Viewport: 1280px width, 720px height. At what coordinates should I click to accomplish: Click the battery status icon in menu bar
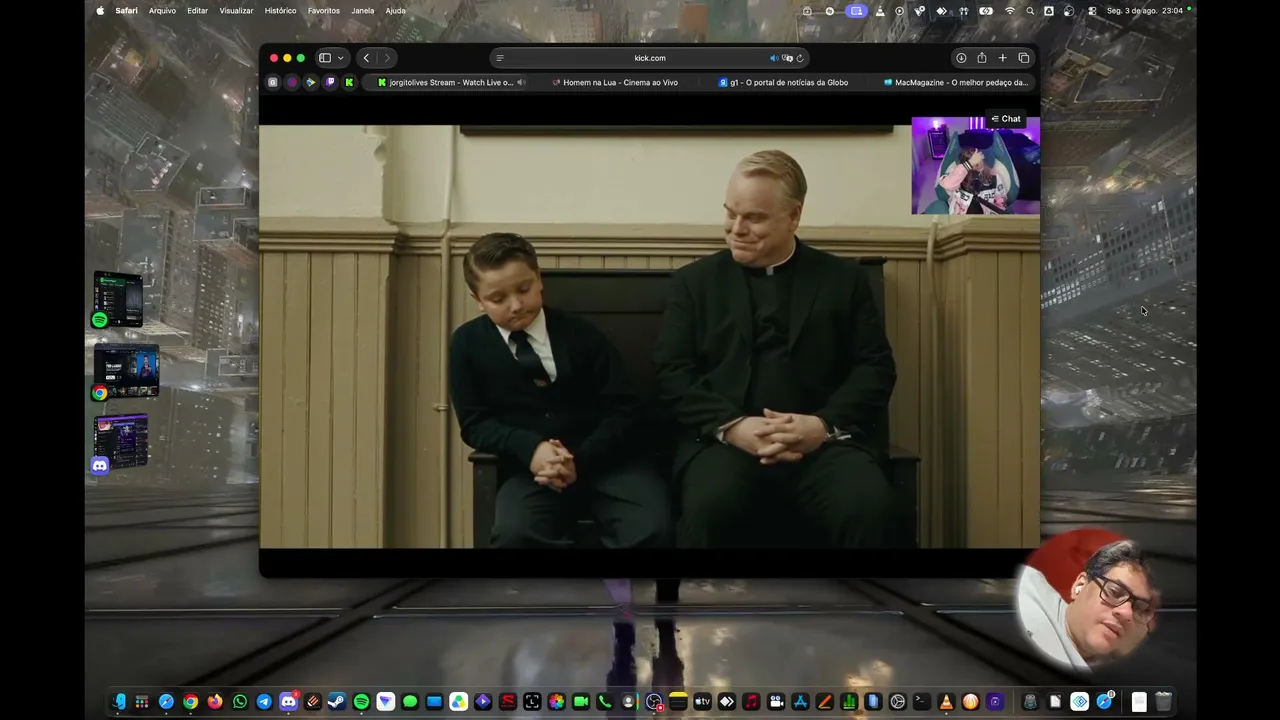click(x=986, y=10)
